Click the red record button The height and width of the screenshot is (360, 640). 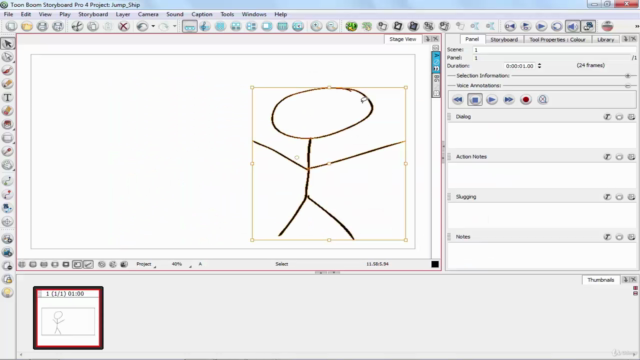coord(526,100)
